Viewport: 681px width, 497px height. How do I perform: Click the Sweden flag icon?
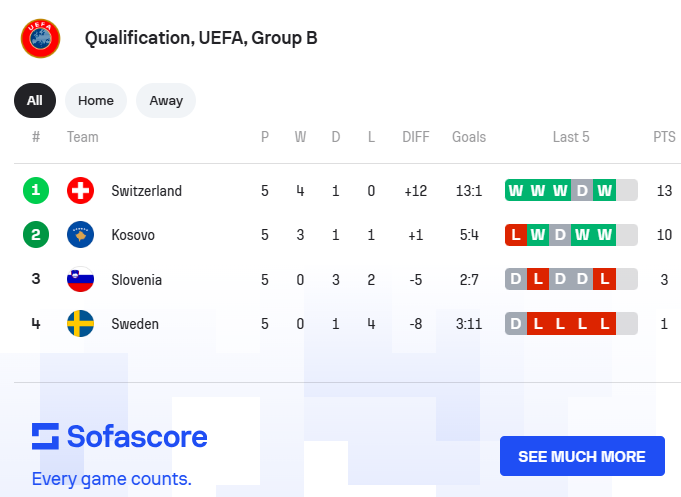point(80,324)
